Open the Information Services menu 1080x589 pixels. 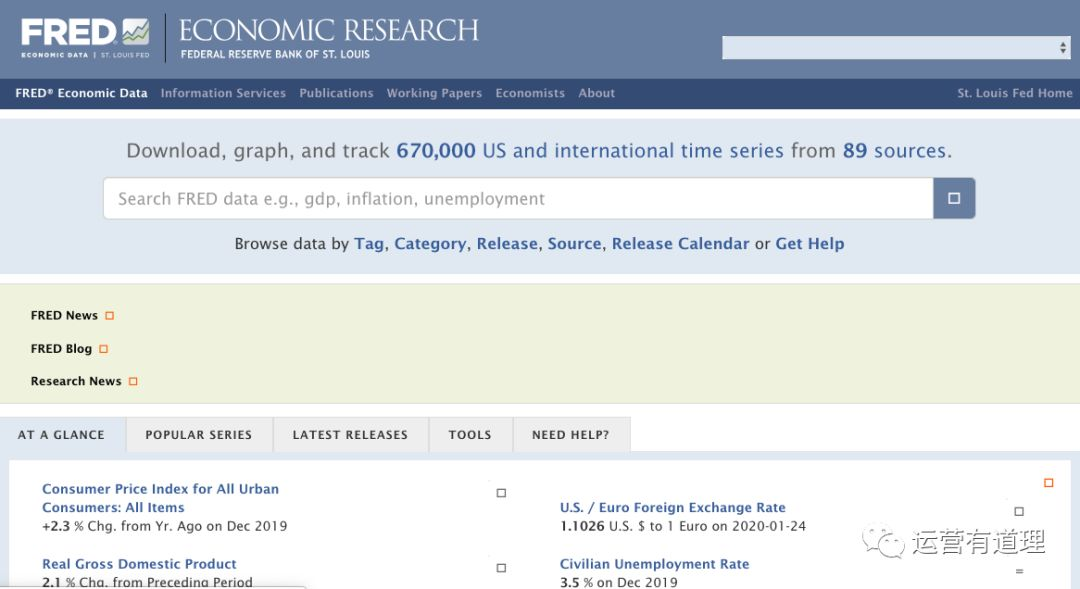tap(223, 93)
